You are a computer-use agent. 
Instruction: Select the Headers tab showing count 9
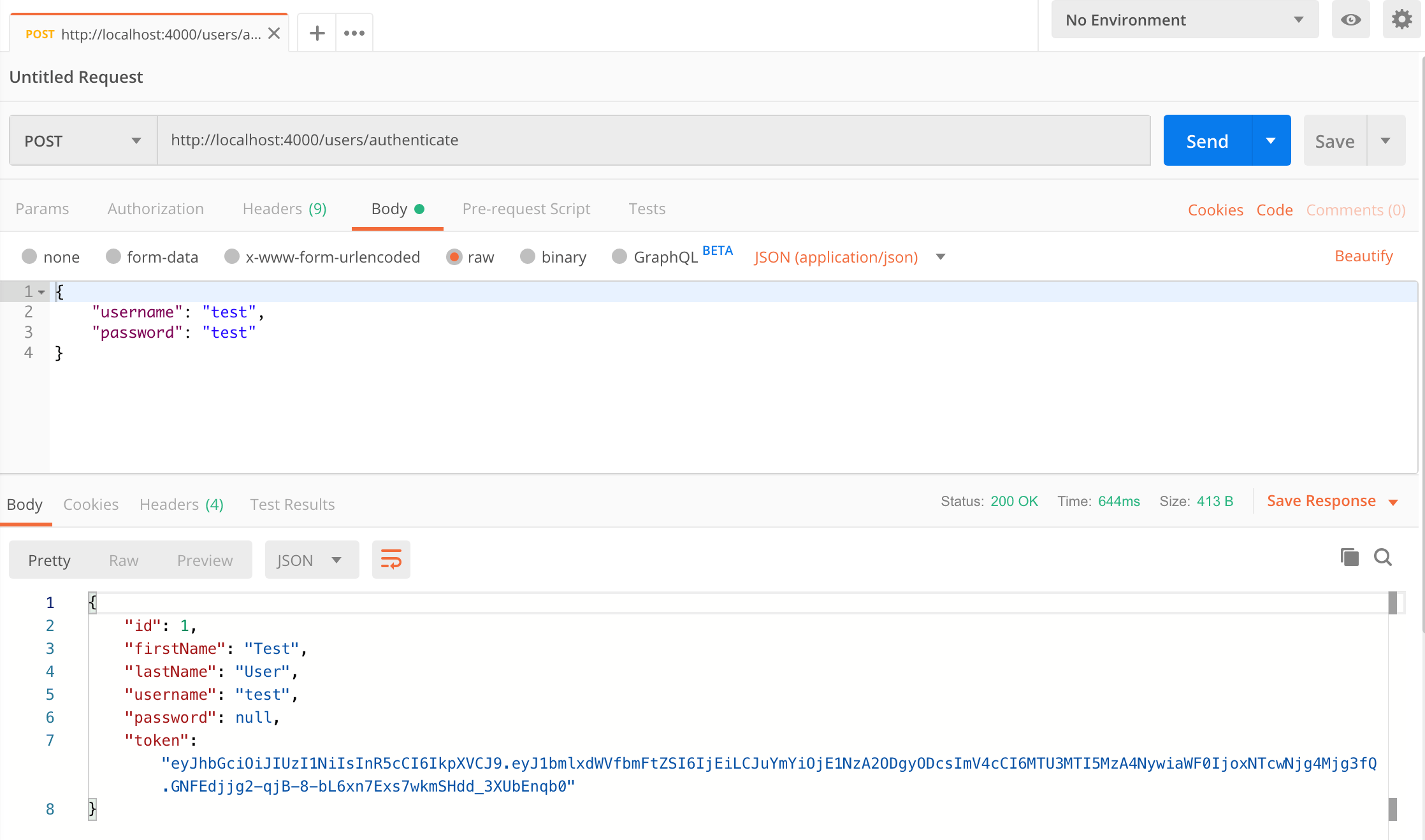(285, 209)
